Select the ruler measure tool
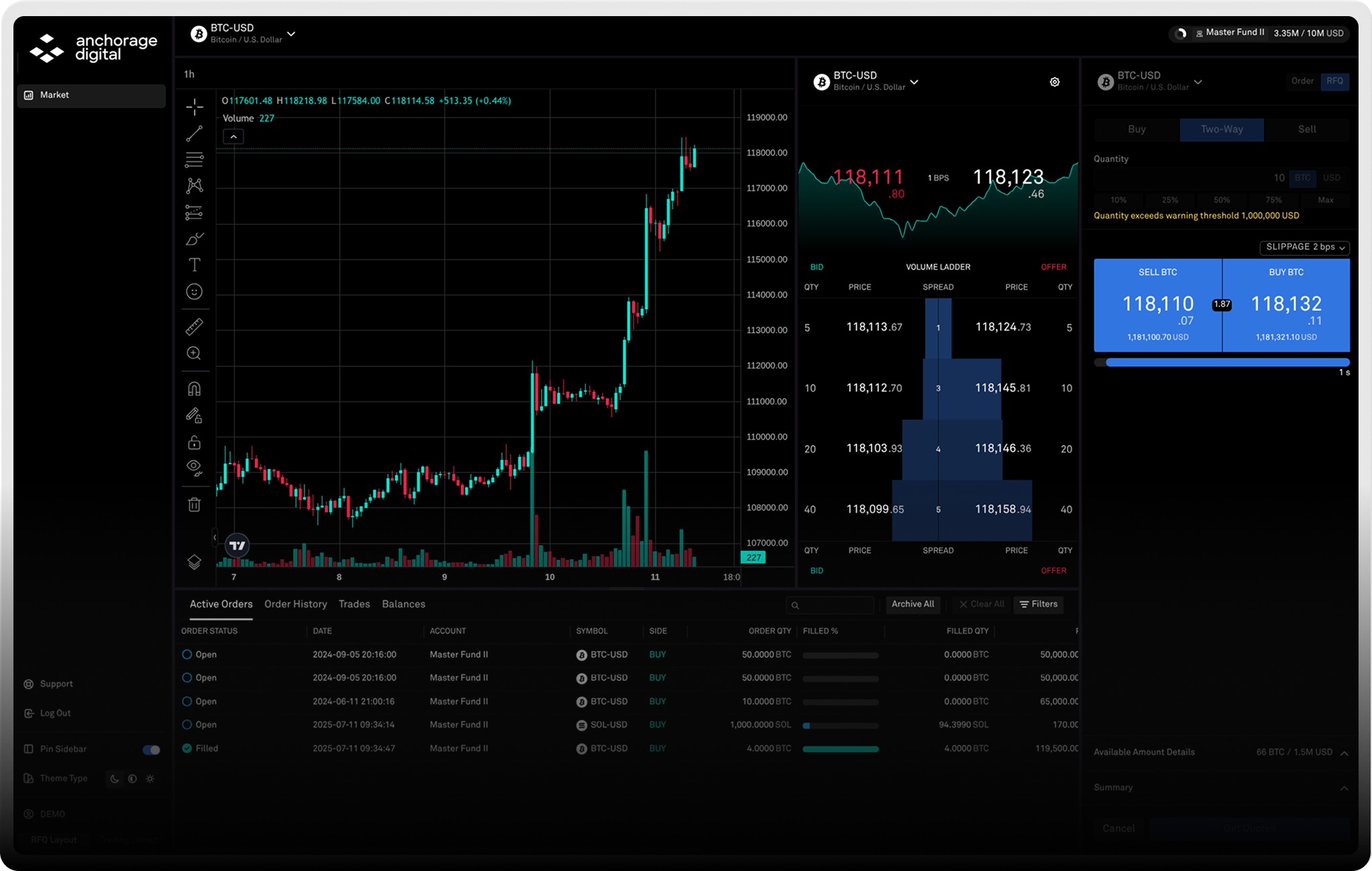Image resolution: width=1372 pixels, height=871 pixels. pos(194,327)
